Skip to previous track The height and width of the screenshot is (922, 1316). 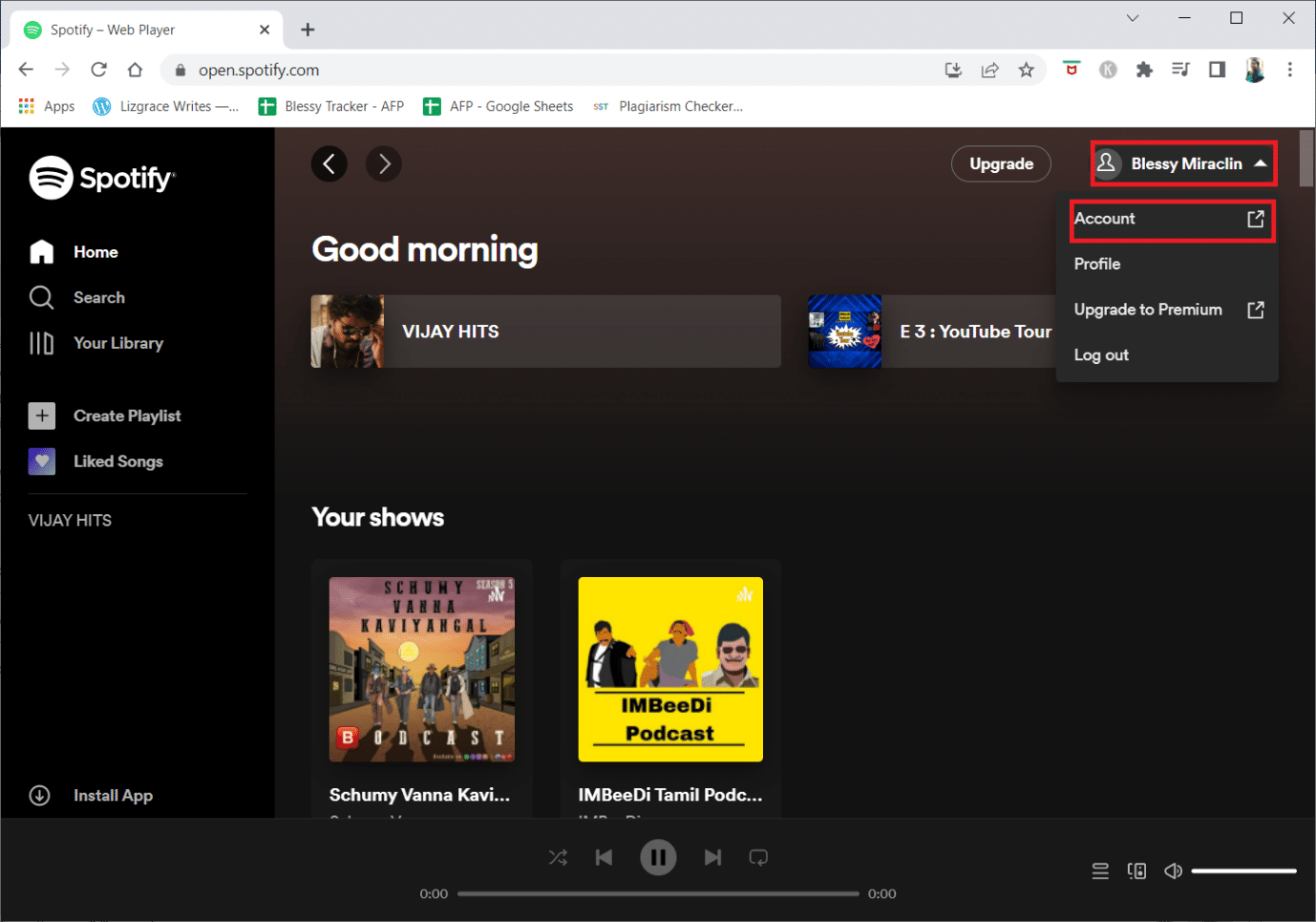[604, 858]
